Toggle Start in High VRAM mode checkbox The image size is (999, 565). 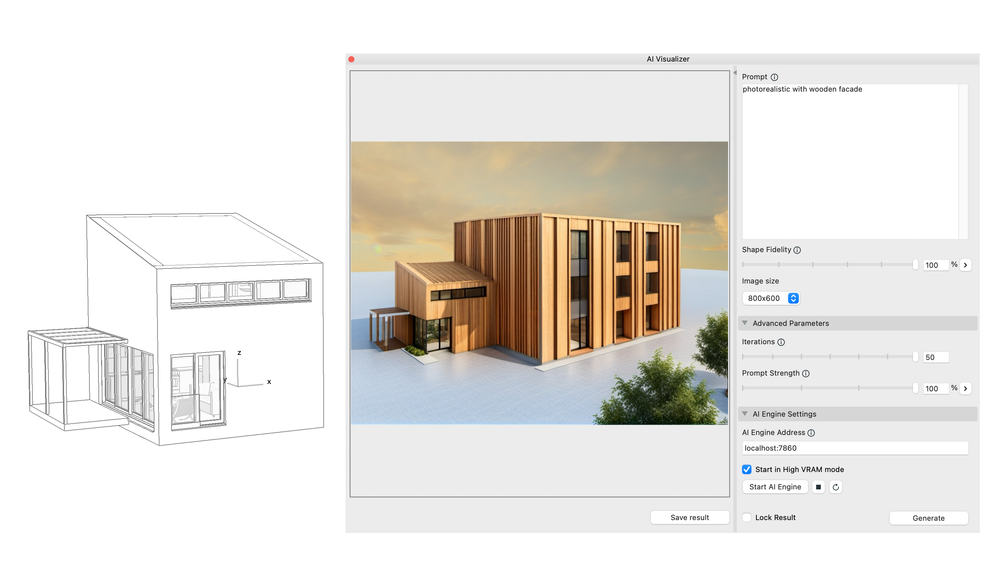pos(747,469)
